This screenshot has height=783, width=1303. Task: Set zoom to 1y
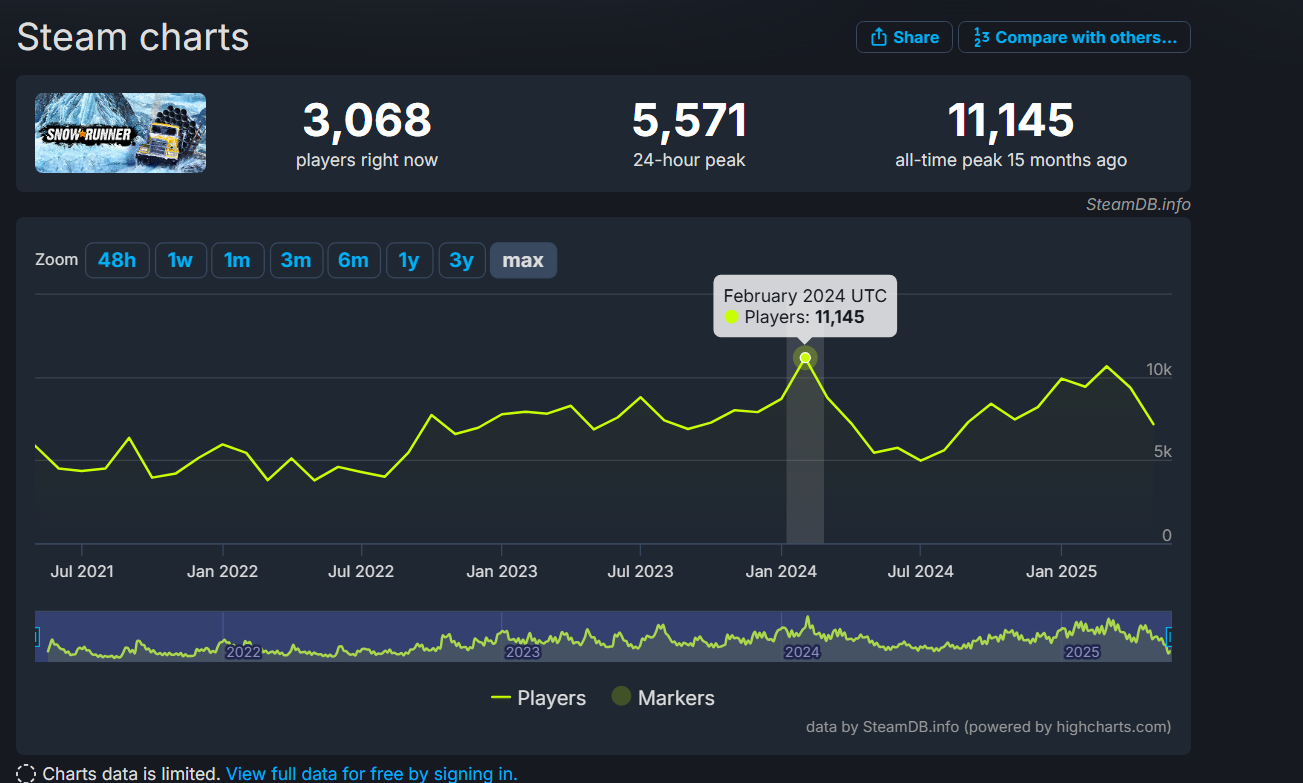click(409, 260)
